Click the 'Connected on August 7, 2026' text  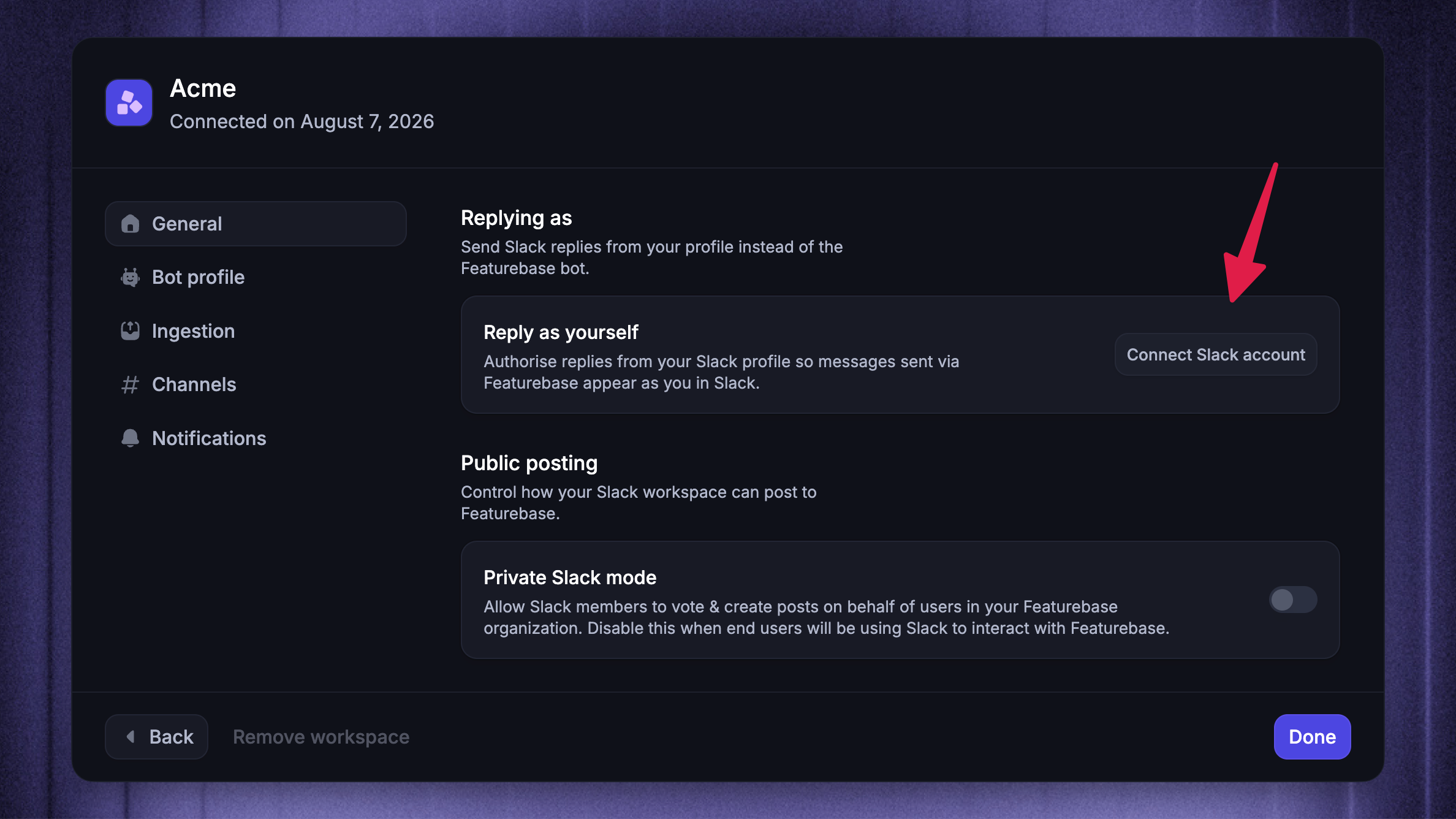point(302,121)
